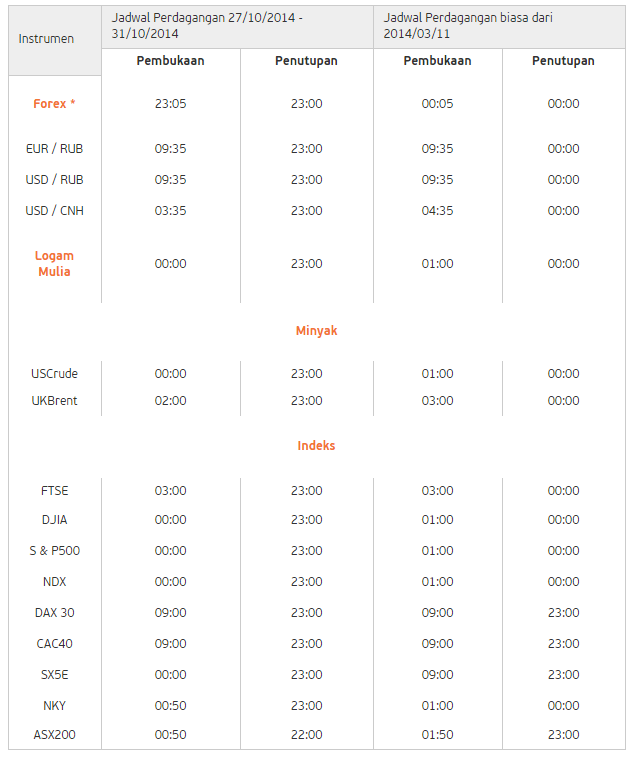Click the DJIA index row label
Viewport: 635px width, 757px height.
[54, 519]
